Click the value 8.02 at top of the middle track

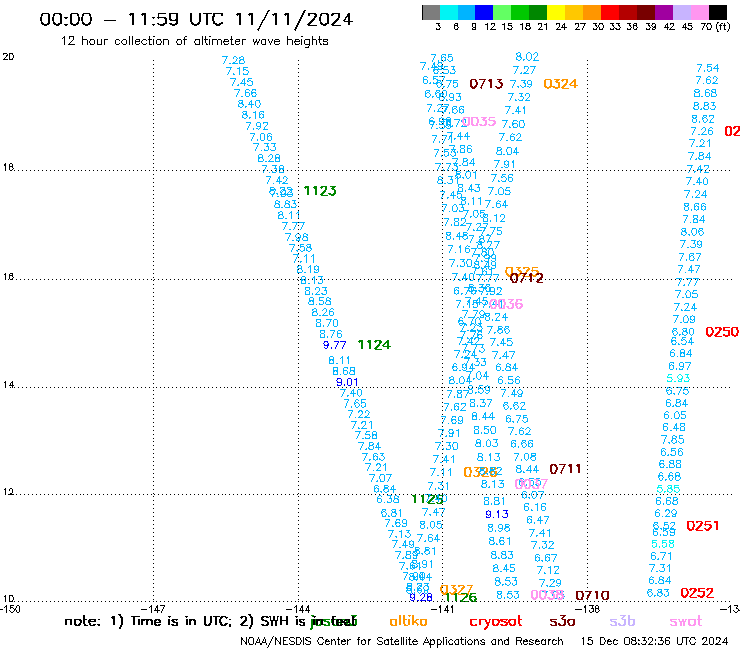pyautogui.click(x=527, y=57)
